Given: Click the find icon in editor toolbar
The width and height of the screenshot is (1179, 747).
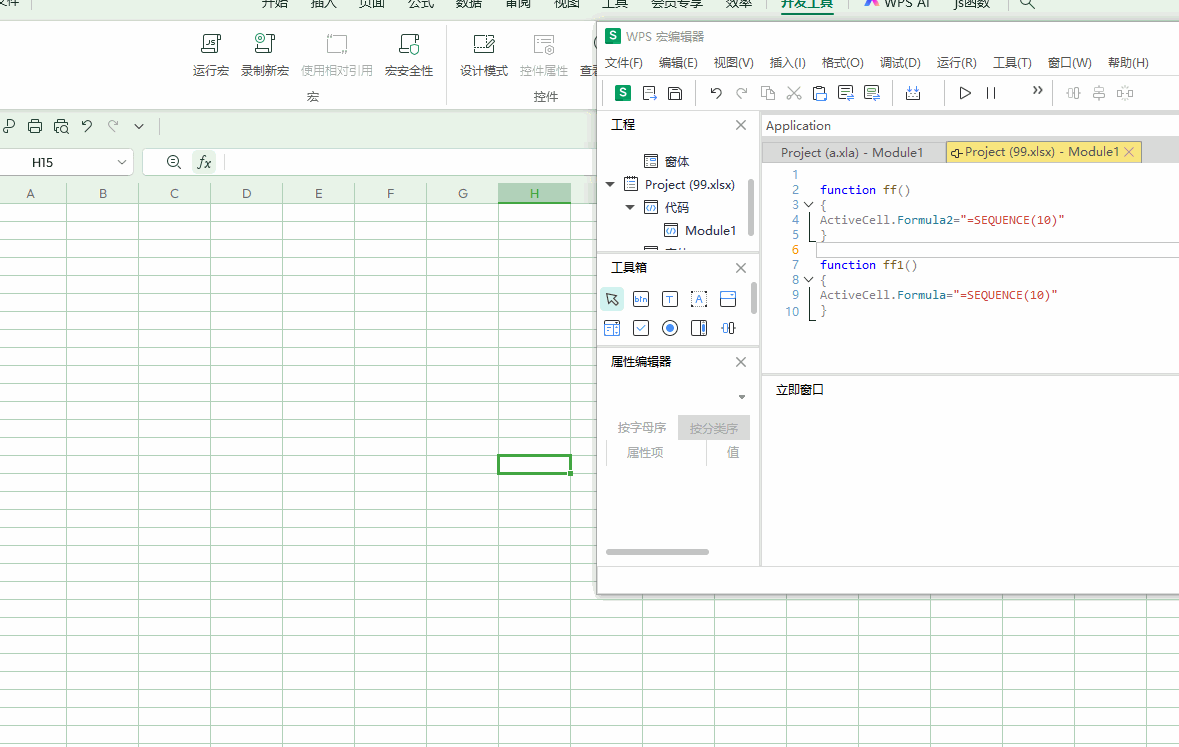Looking at the screenshot, I should pyautogui.click(x=846, y=93).
